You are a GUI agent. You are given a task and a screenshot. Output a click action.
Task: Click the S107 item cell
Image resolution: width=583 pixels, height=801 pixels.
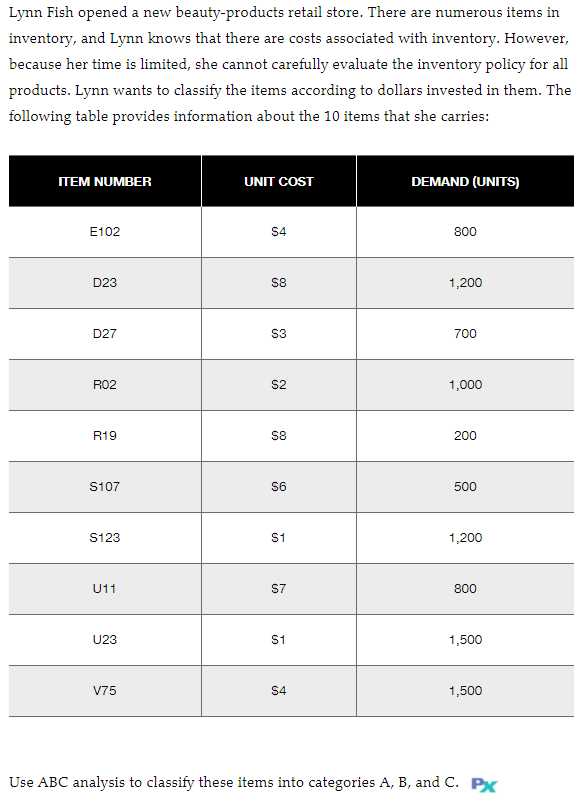point(105,487)
